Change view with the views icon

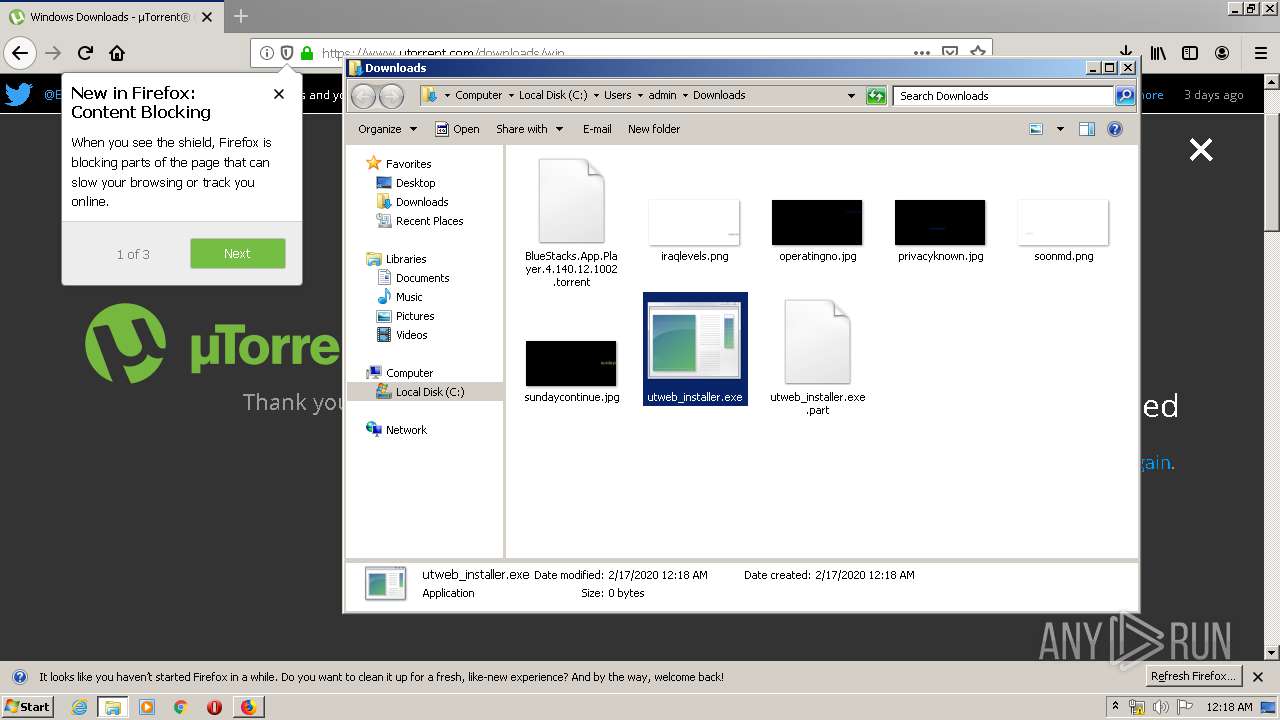click(x=1036, y=129)
